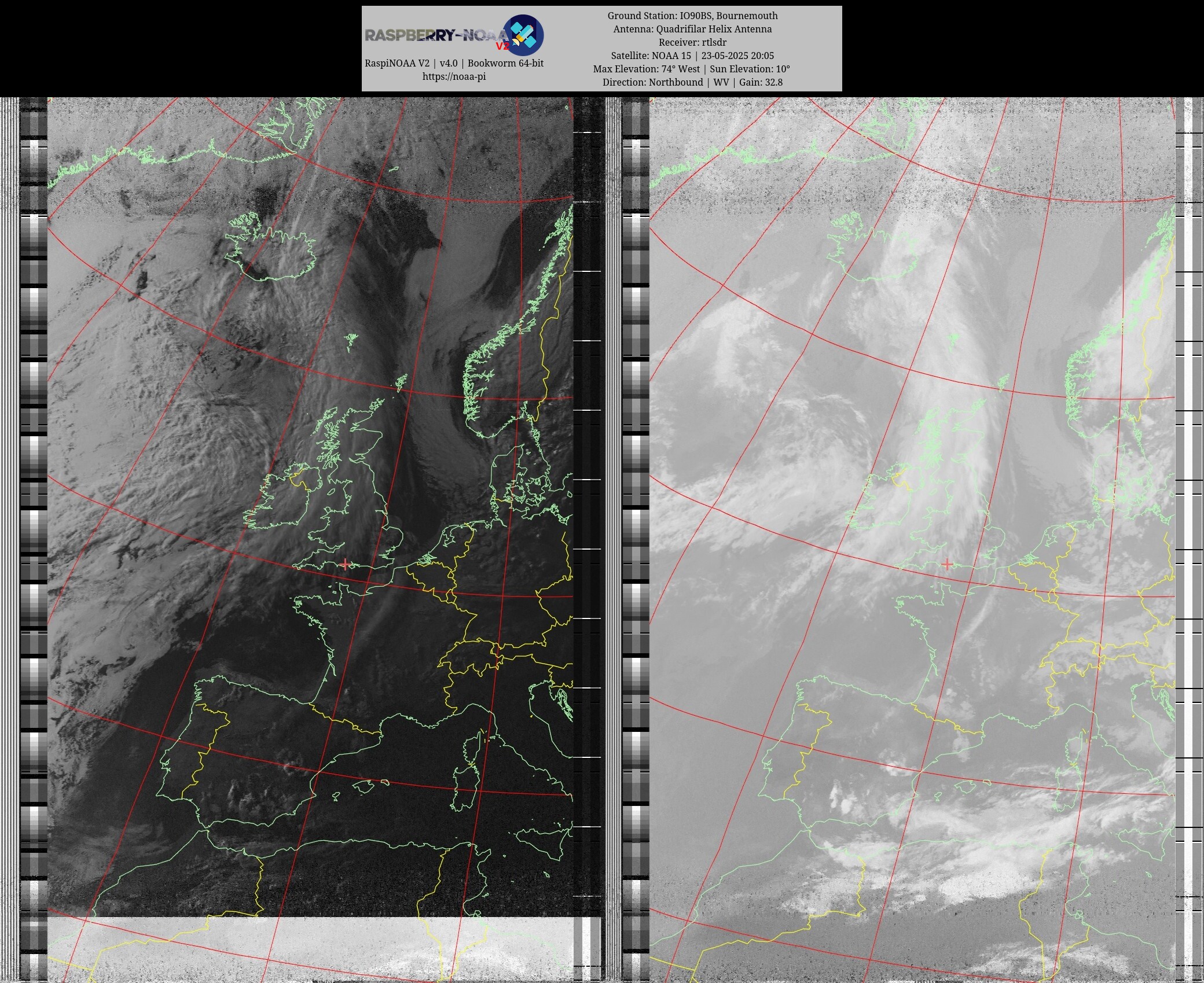The image size is (1204, 983).
Task: Click 'Satellite: NOAA 15 | 23-05-2025 20:05' text
Action: (x=692, y=56)
